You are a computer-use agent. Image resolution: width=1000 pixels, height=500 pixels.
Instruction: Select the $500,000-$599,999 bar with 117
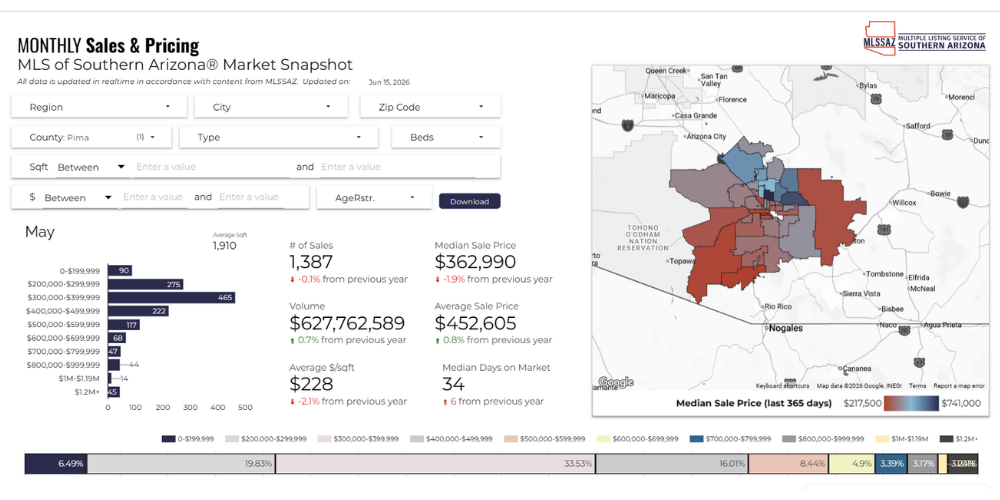tap(124, 324)
